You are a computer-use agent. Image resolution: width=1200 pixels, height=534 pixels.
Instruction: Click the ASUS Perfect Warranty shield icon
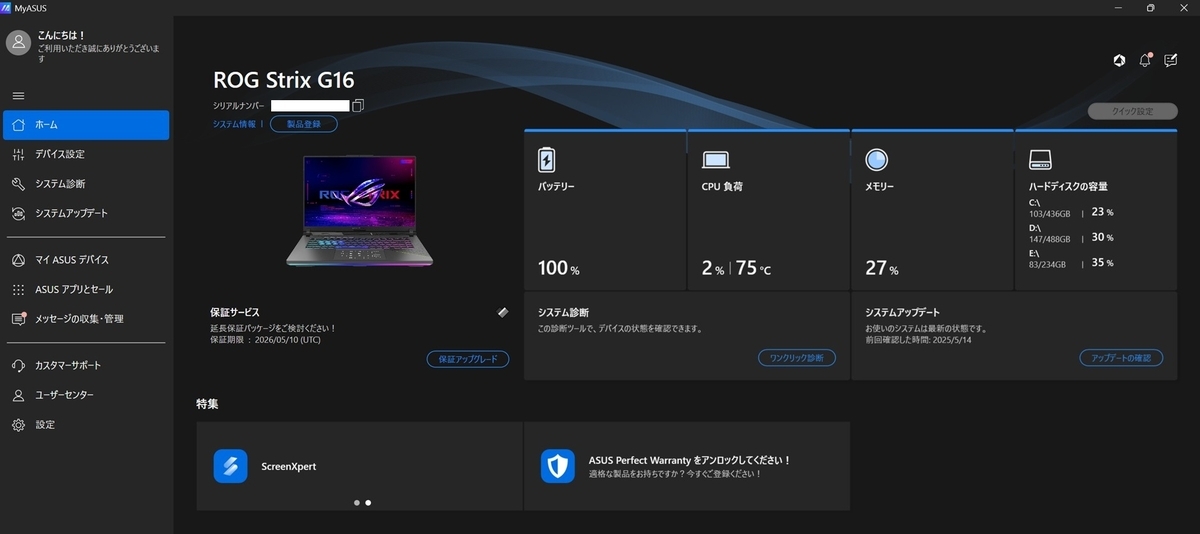(558, 466)
